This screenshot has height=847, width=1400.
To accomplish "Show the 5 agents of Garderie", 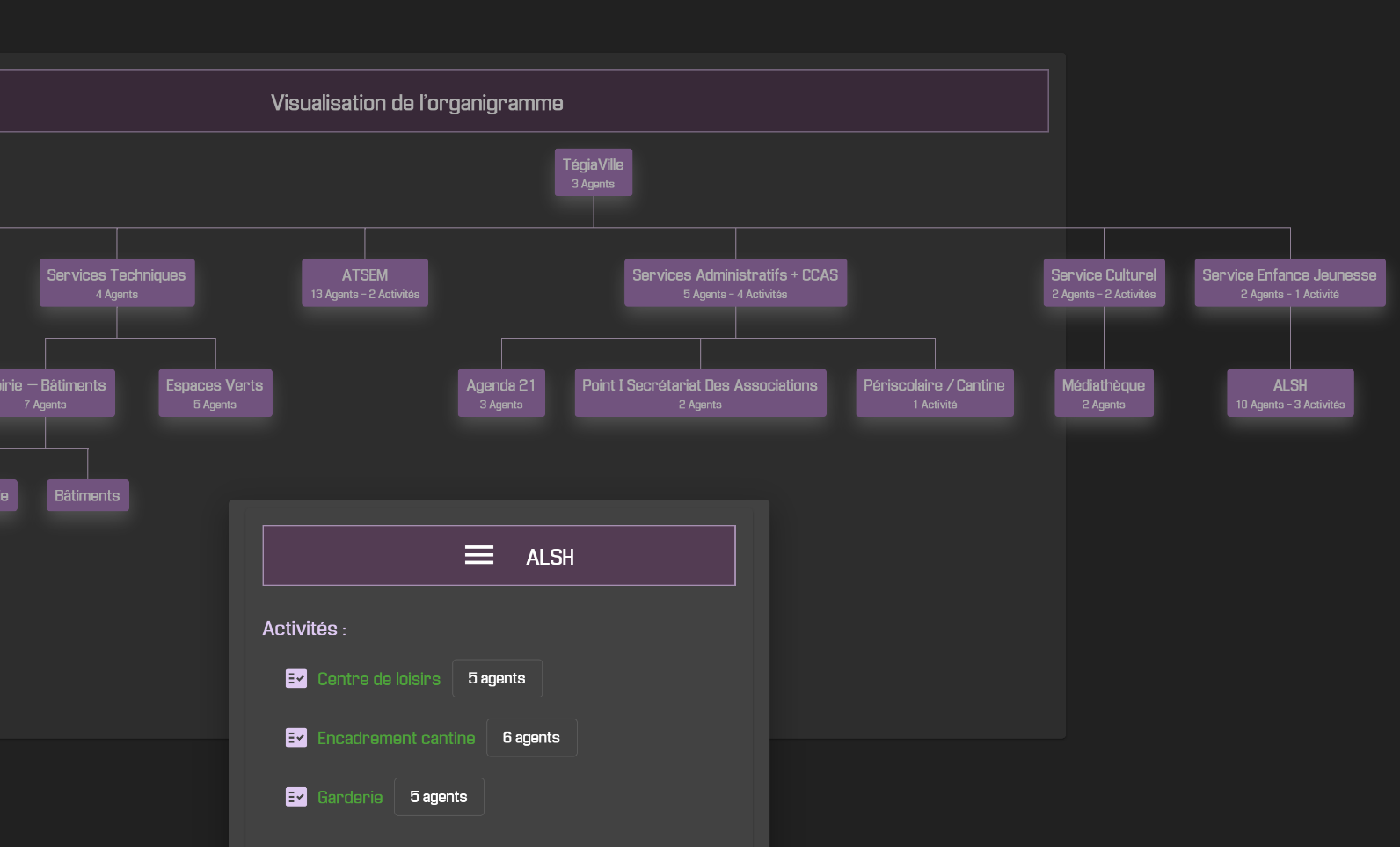I will 439,796.
